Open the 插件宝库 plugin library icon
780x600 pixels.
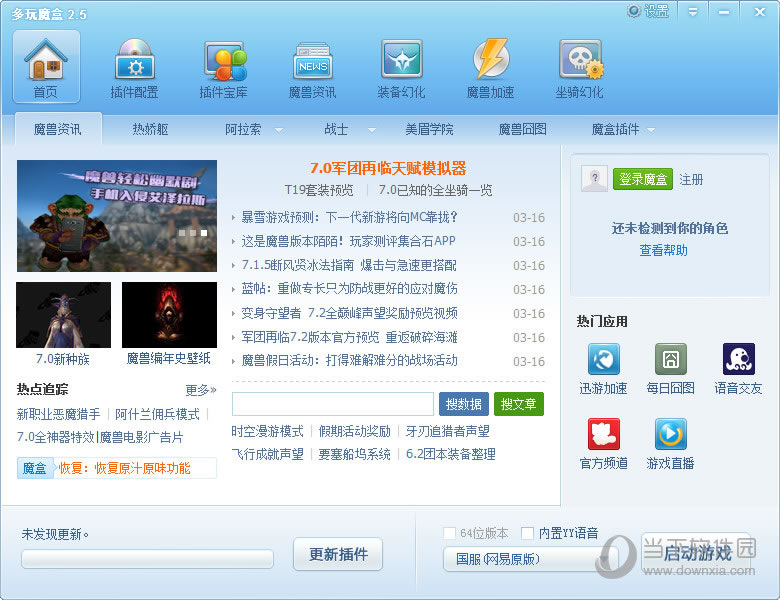[224, 67]
